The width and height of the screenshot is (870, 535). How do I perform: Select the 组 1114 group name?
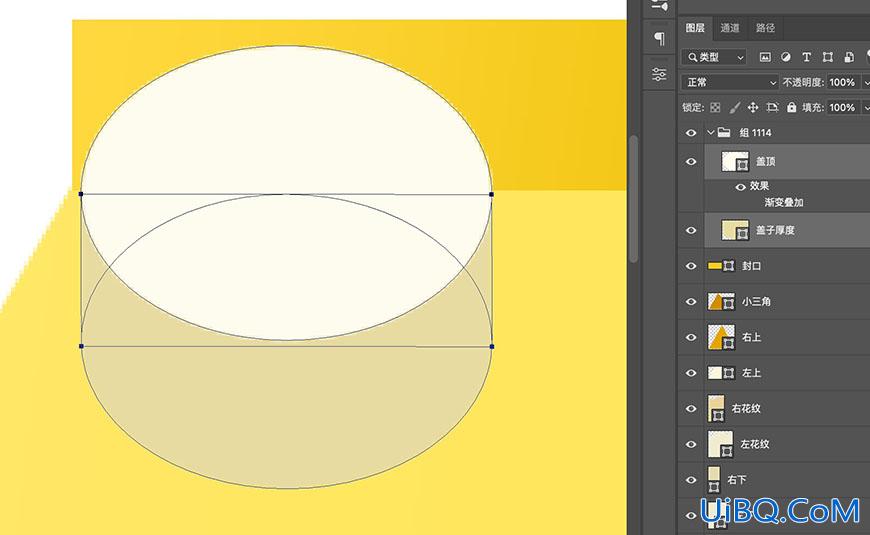(x=755, y=133)
